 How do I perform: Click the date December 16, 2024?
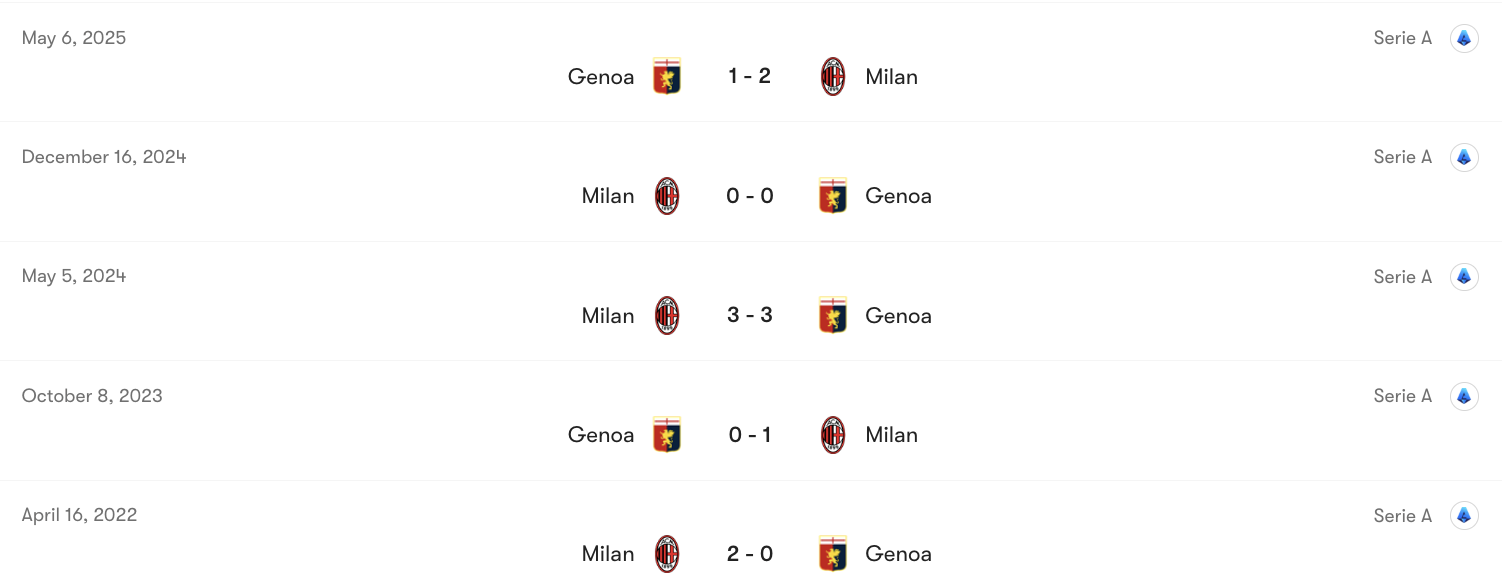(x=104, y=156)
